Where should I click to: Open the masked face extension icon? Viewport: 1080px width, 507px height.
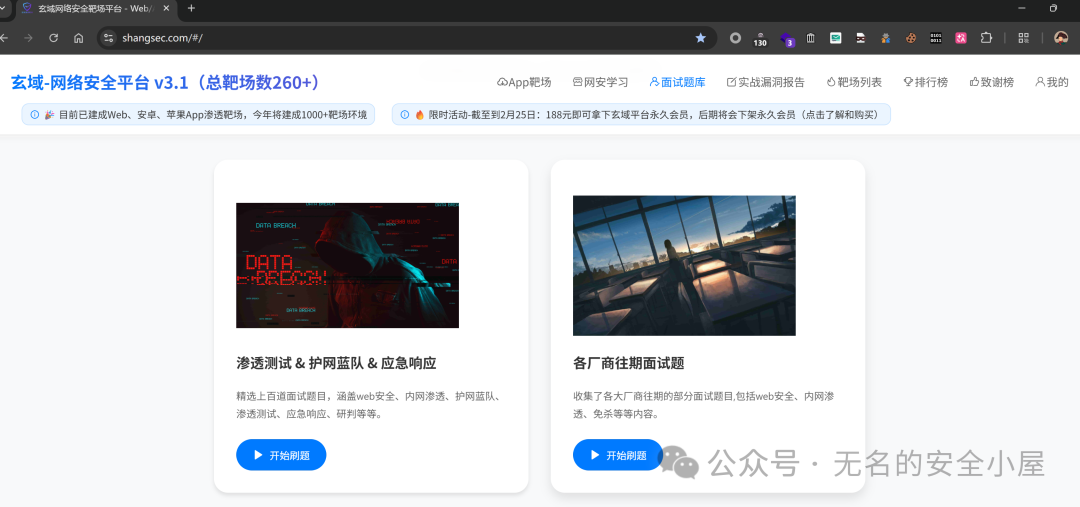860,38
